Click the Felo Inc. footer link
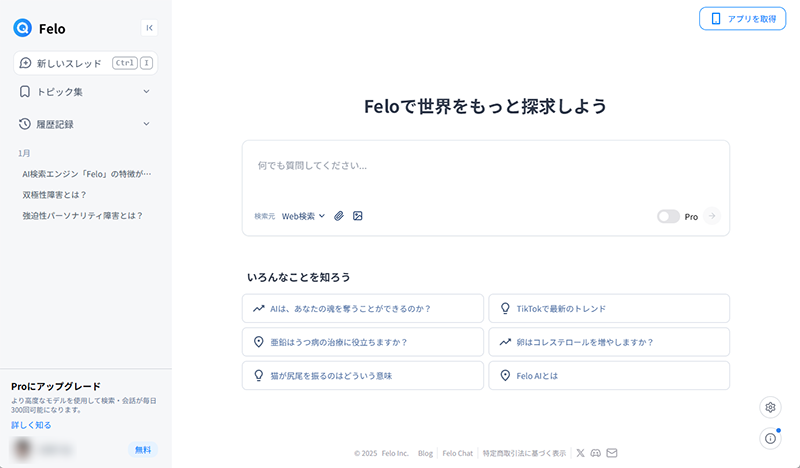800x468 pixels. [395, 453]
